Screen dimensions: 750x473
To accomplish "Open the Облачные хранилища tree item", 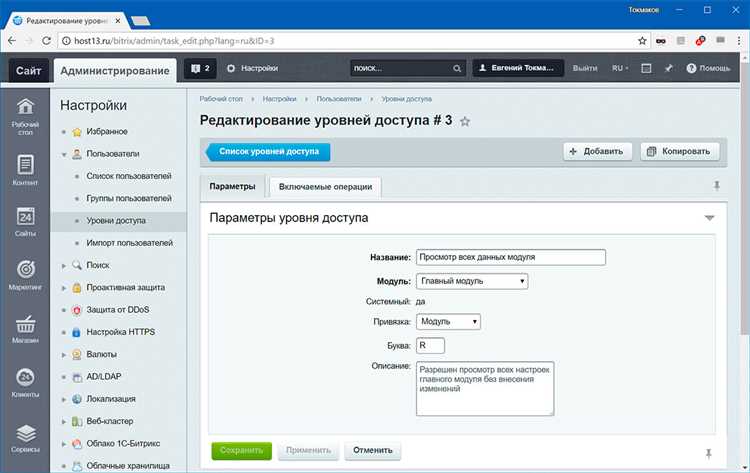I will 128,466.
